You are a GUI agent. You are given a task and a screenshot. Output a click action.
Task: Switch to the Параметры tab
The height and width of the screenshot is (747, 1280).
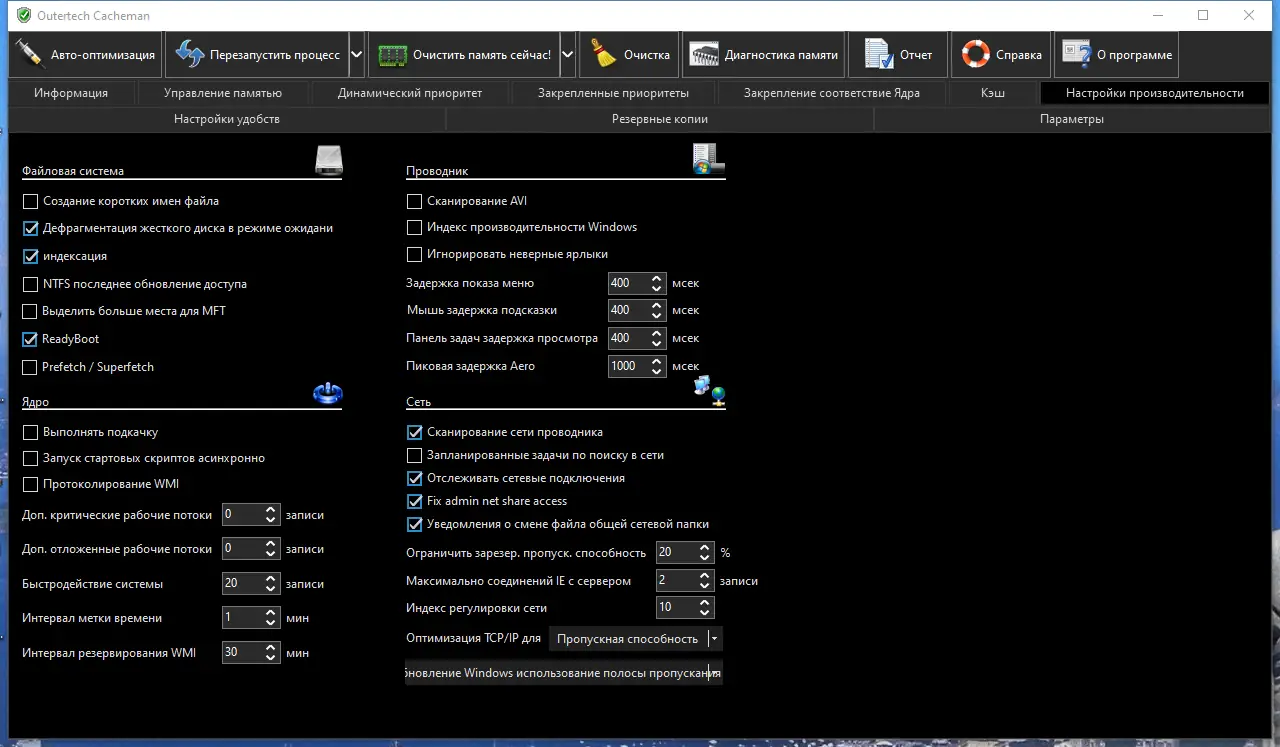(x=1072, y=119)
